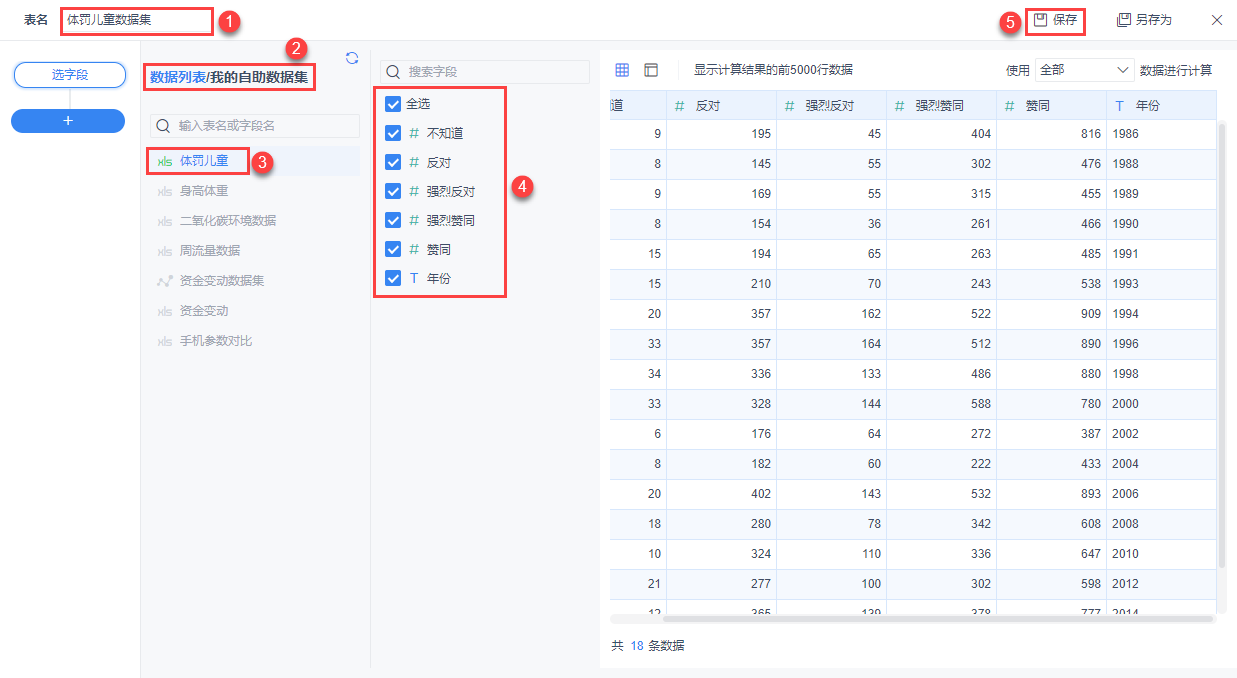Image resolution: width=1237 pixels, height=678 pixels.
Task: Click the refresh icon beside 我的自助数据集
Action: tap(352, 58)
